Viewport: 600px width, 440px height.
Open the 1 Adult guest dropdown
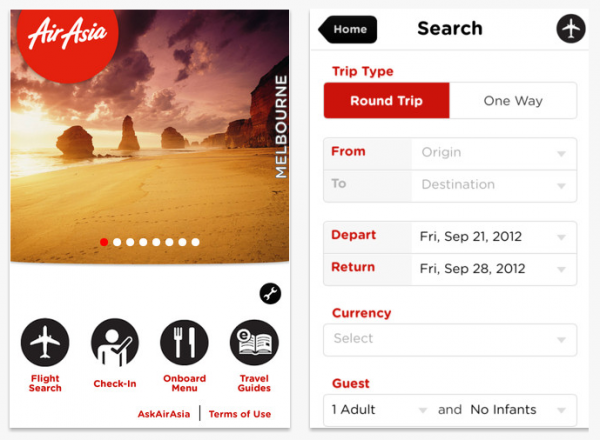click(378, 409)
